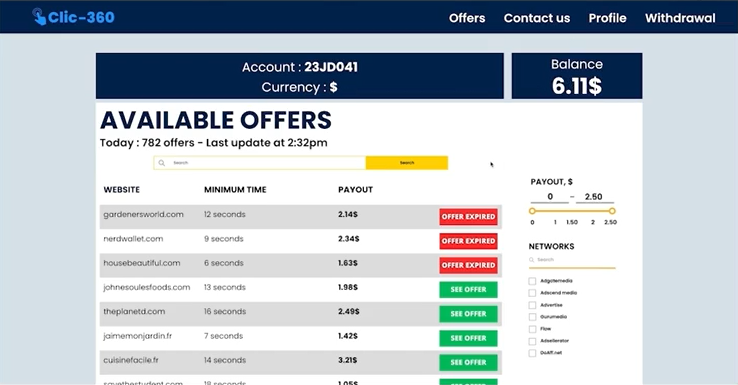
Task: Click the Balance amount 6.11$
Action: 577,86
